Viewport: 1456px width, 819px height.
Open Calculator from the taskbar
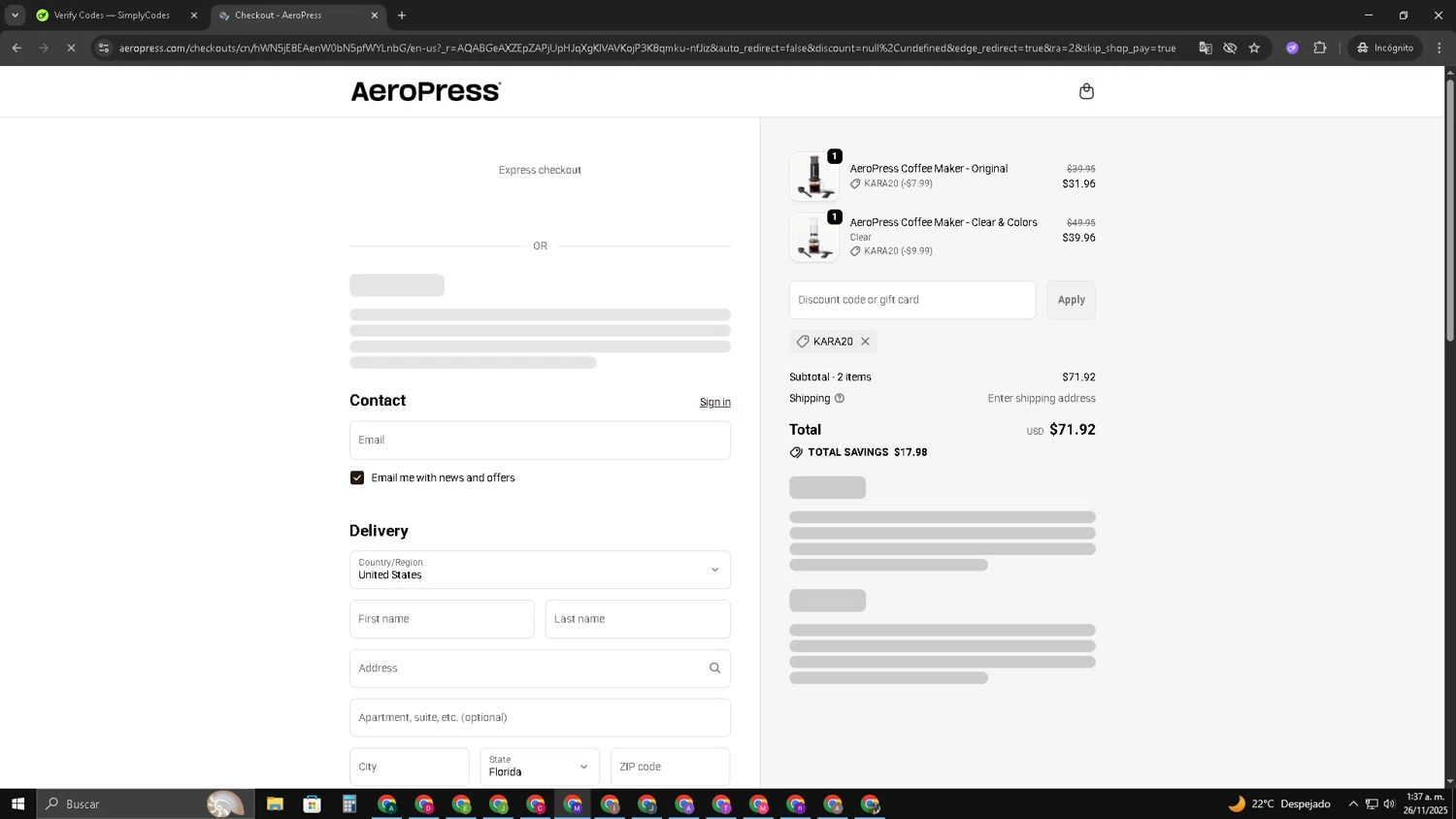(349, 803)
